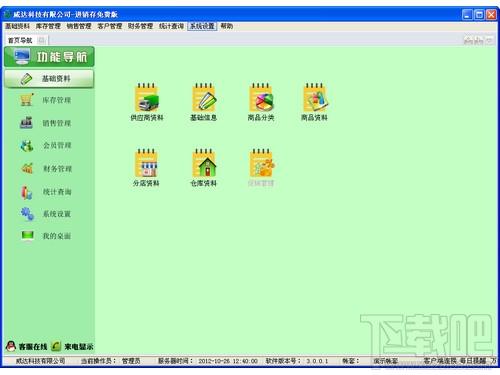This screenshot has height=375, width=500.
Task: Open the 销售管理 menu
Action: click(79, 26)
